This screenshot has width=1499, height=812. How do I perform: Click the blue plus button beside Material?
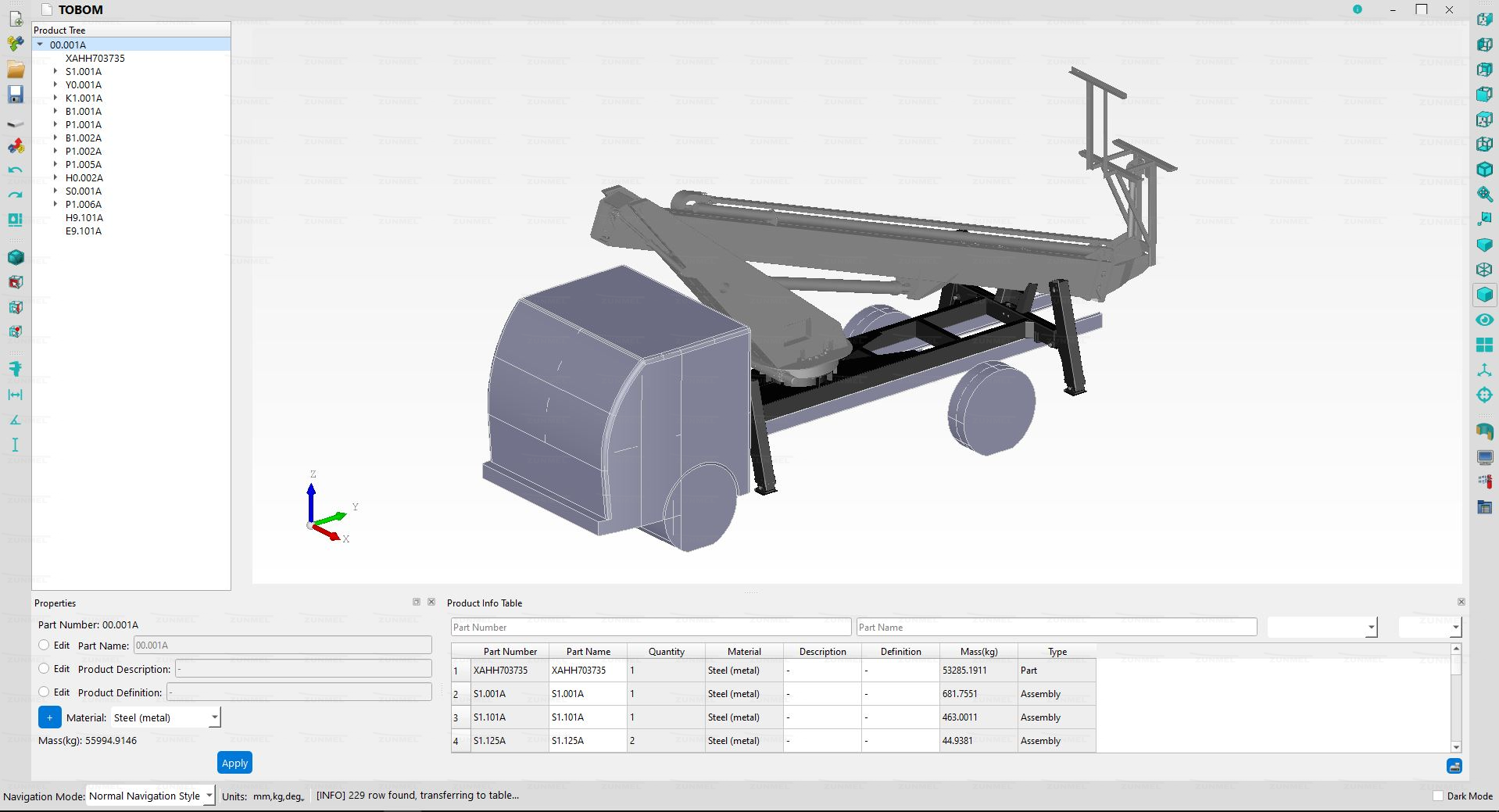[x=49, y=717]
